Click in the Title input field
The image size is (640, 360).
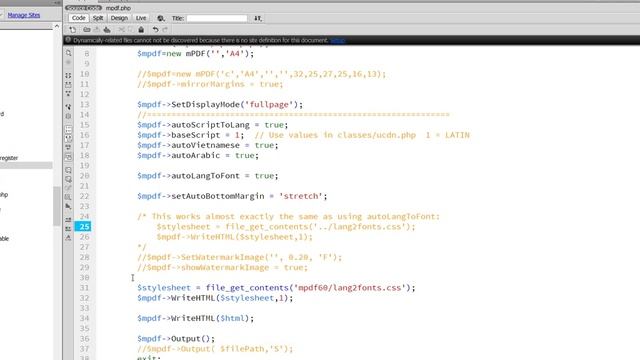click(x=217, y=18)
